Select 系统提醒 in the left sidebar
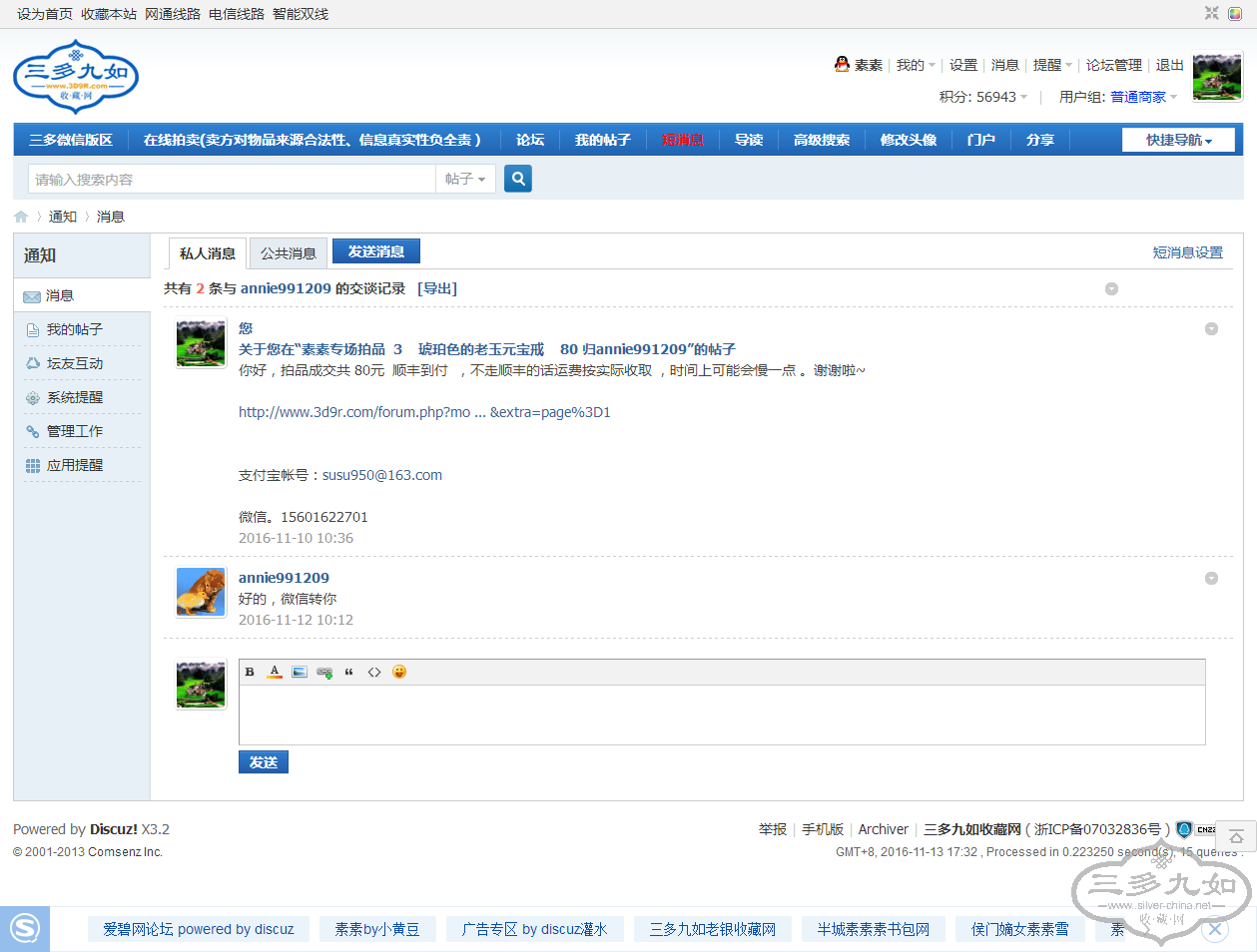 tap(75, 397)
